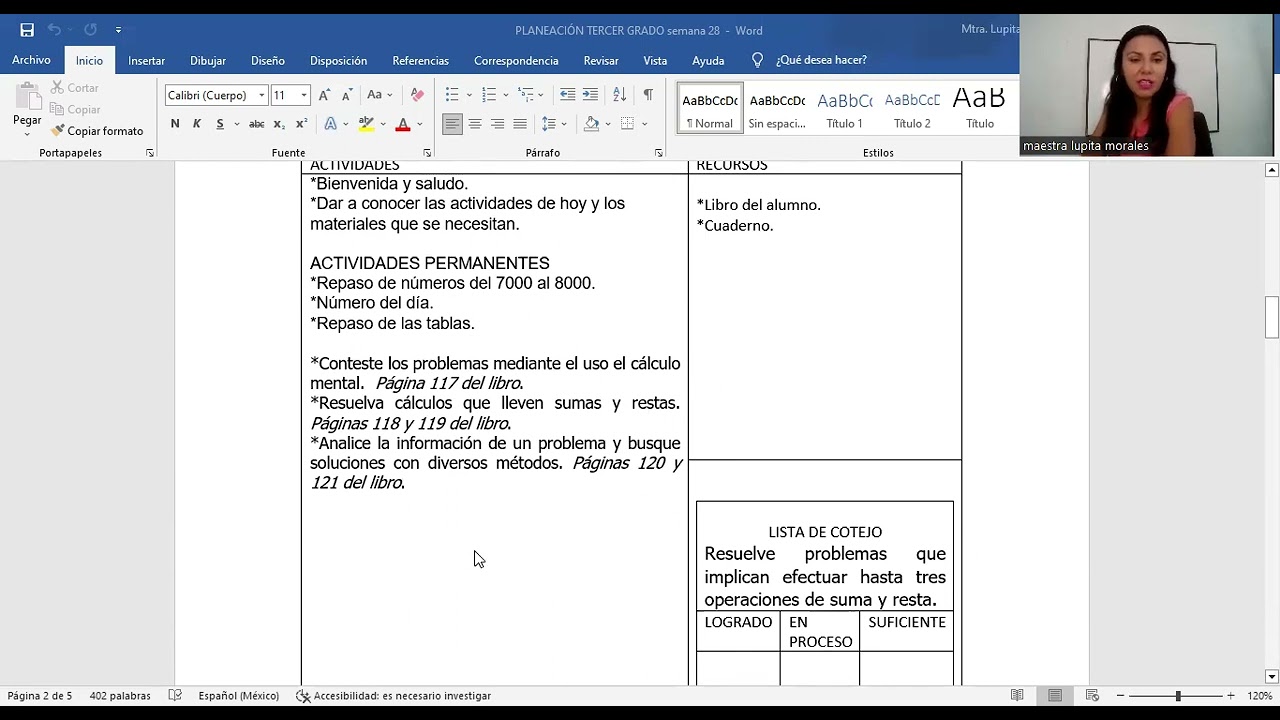
Task: Click the zoom slider handle
Action: 1178,695
